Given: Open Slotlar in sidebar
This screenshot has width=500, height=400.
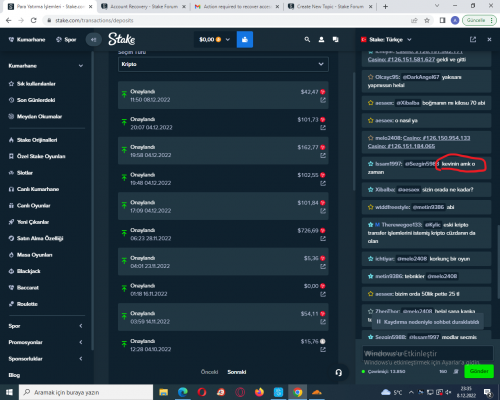Looking at the screenshot, I should point(21,173).
